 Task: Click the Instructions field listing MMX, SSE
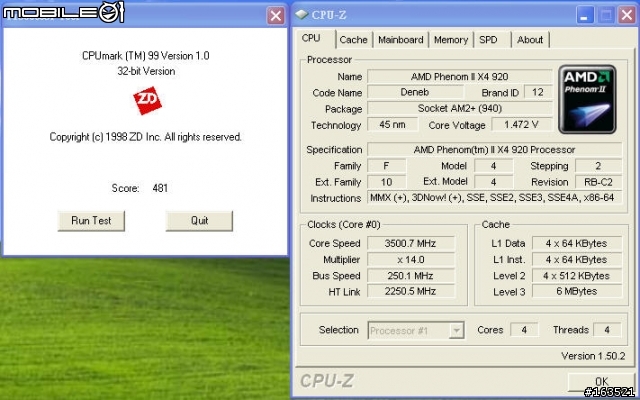[494, 198]
